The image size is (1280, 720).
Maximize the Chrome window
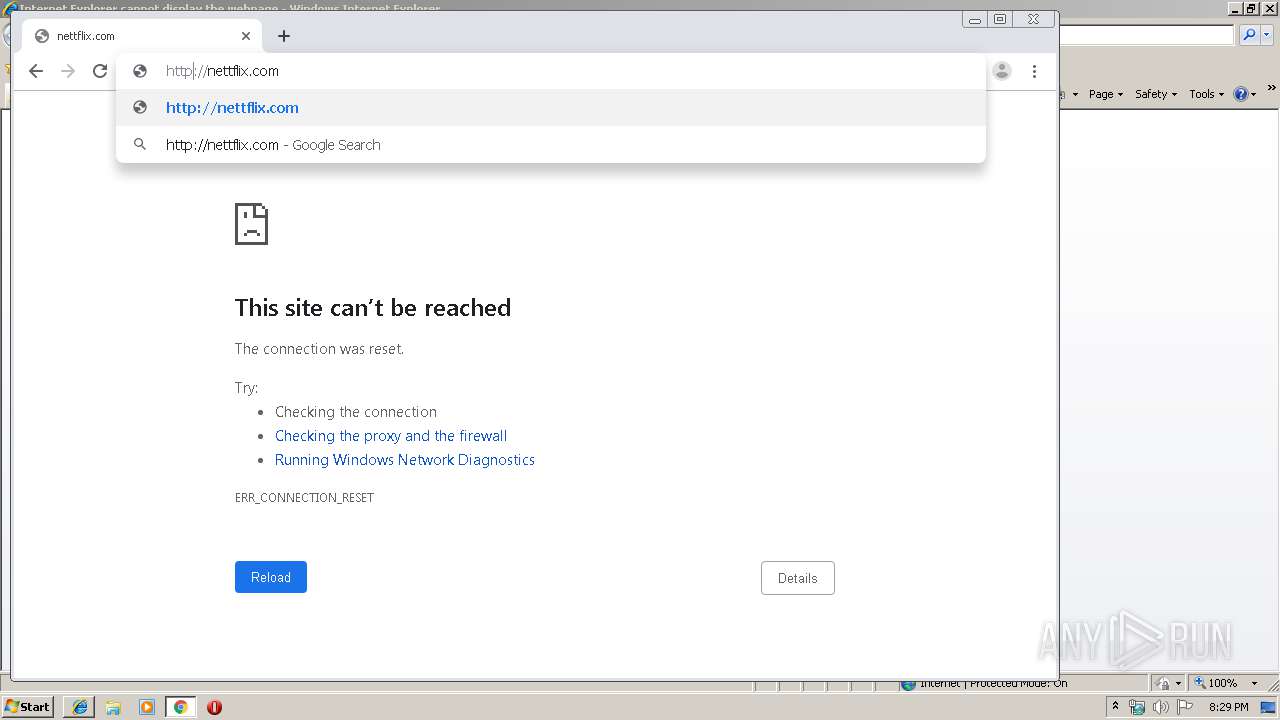tap(1000, 19)
